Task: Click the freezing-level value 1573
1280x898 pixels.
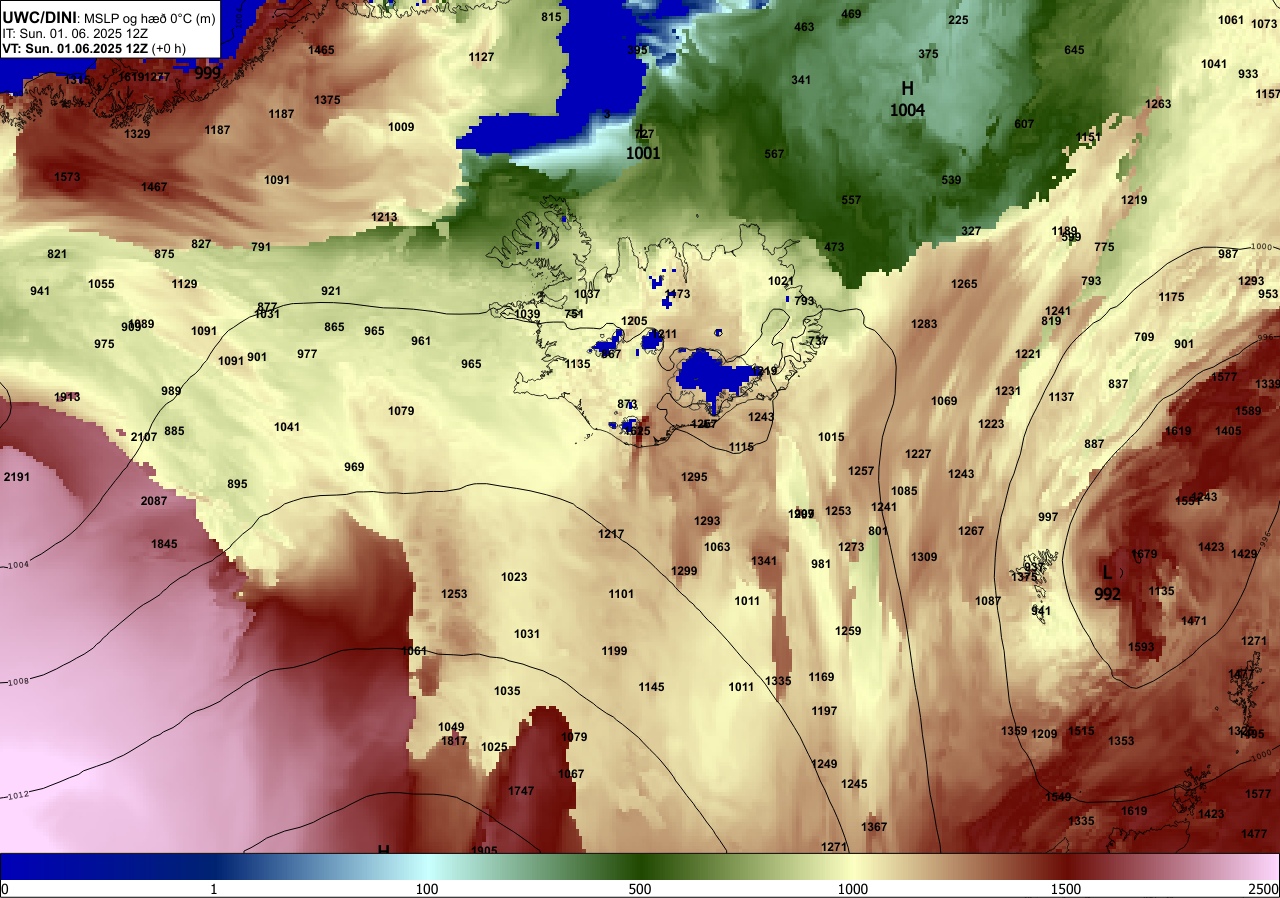Action: pos(67,177)
